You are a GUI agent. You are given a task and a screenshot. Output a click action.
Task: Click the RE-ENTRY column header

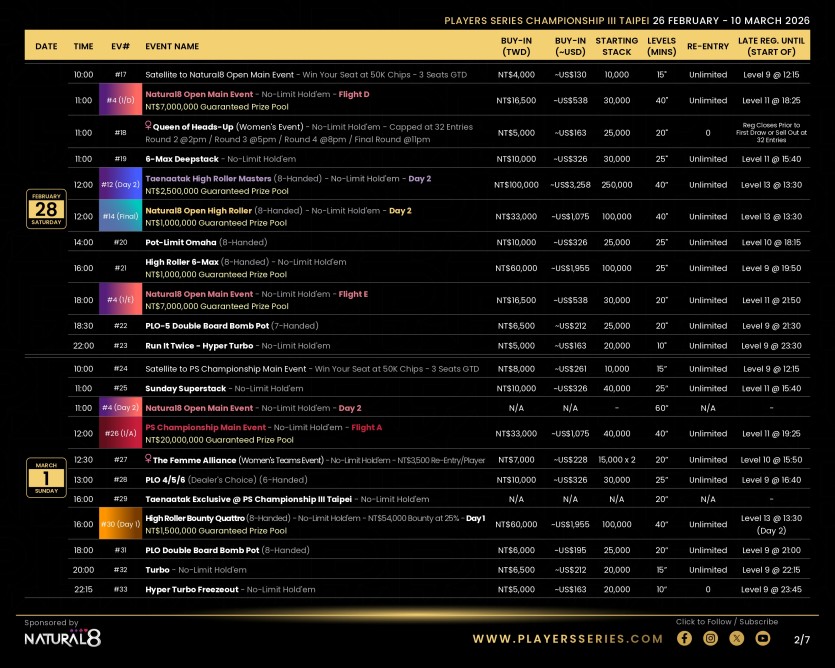(708, 46)
